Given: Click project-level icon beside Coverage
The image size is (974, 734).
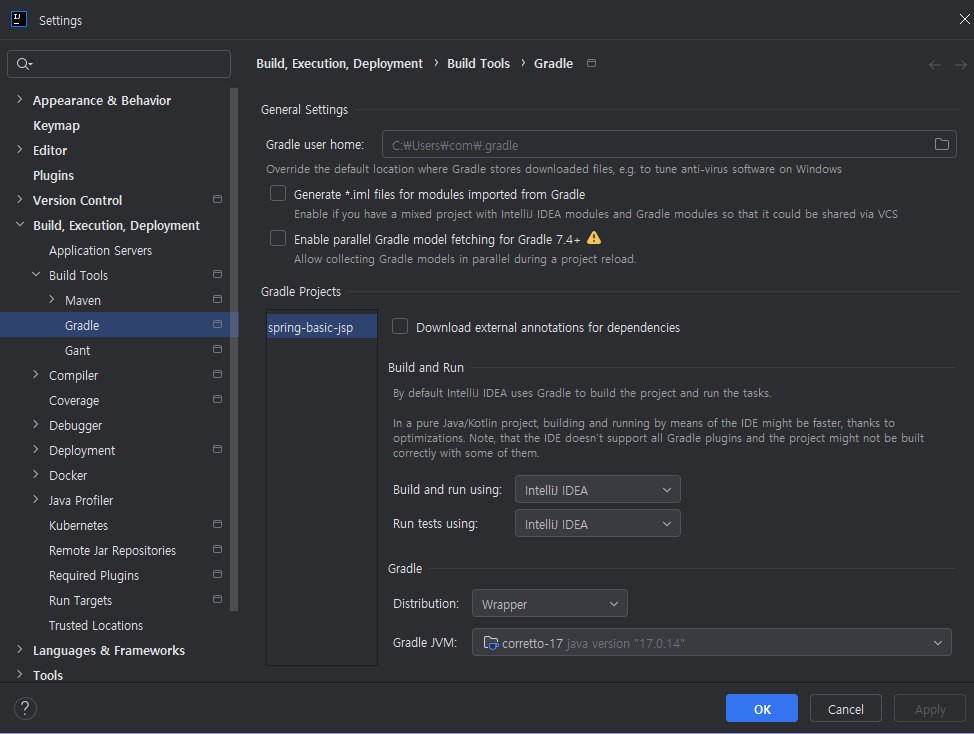Looking at the screenshot, I should (x=217, y=399).
